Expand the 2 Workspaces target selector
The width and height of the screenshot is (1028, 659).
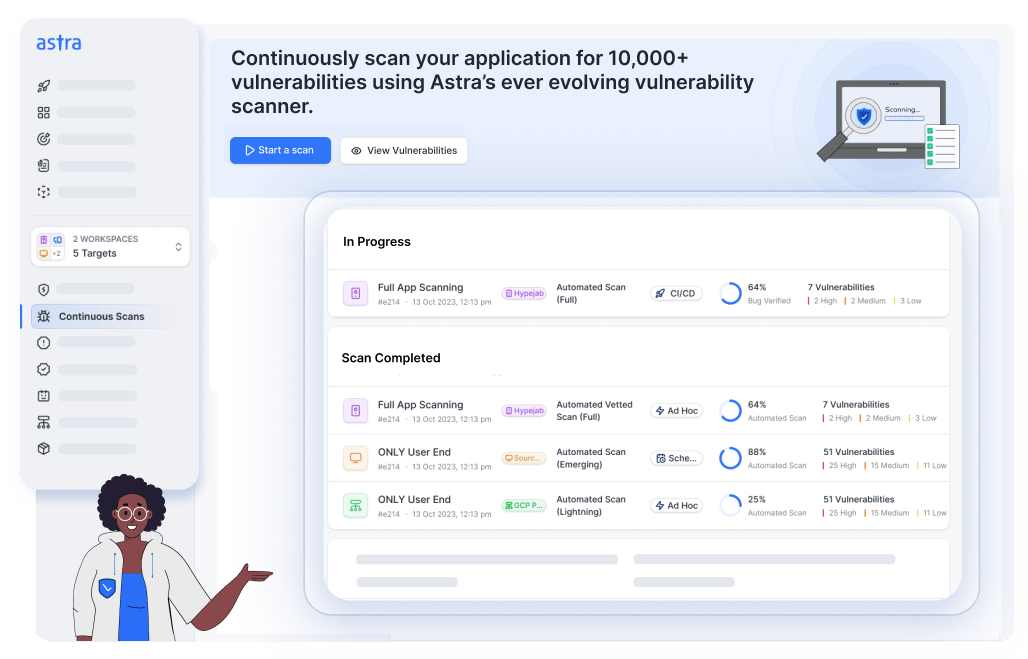point(110,247)
